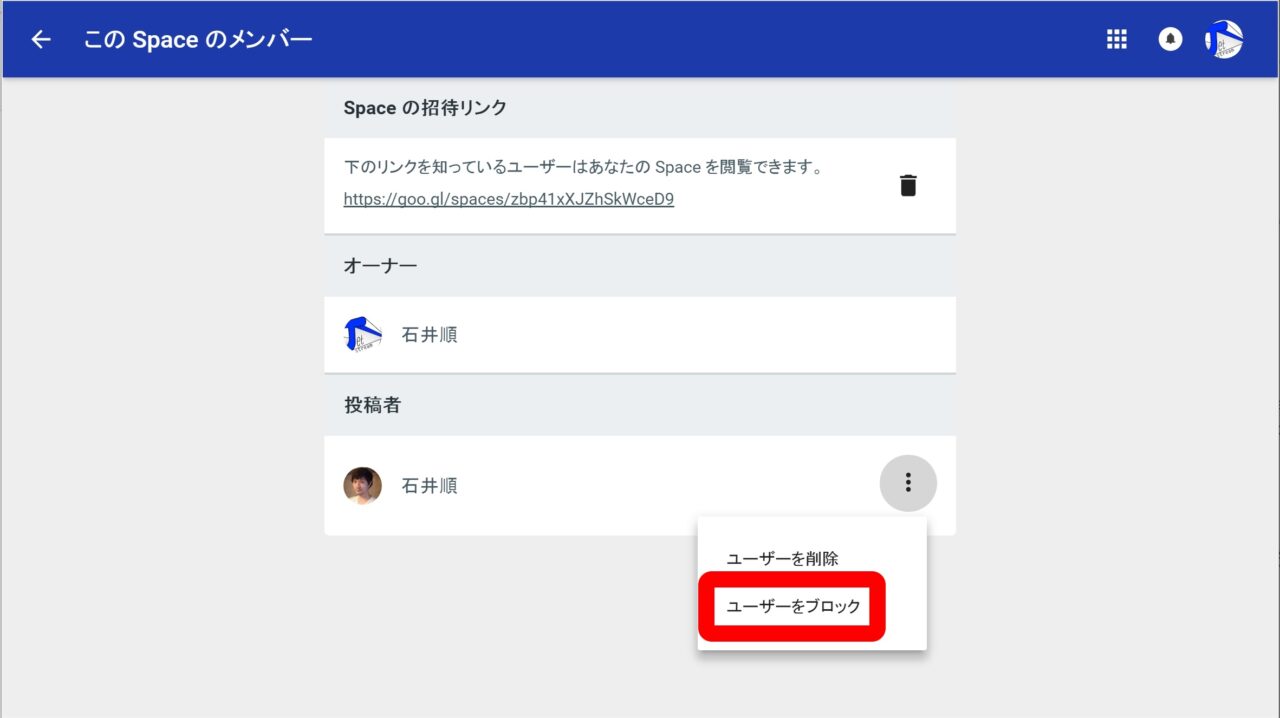1280x718 pixels.
Task: Delete the invite link with trash icon
Action: (x=908, y=186)
